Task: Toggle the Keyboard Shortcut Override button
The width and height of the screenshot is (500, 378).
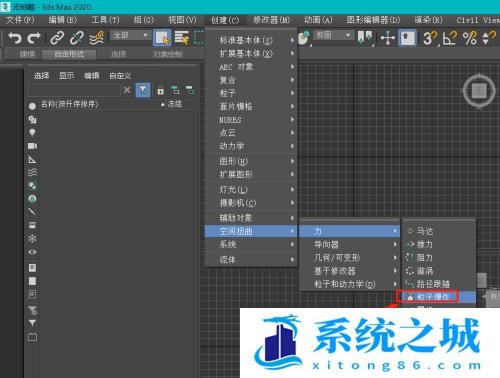Action: tap(407, 38)
